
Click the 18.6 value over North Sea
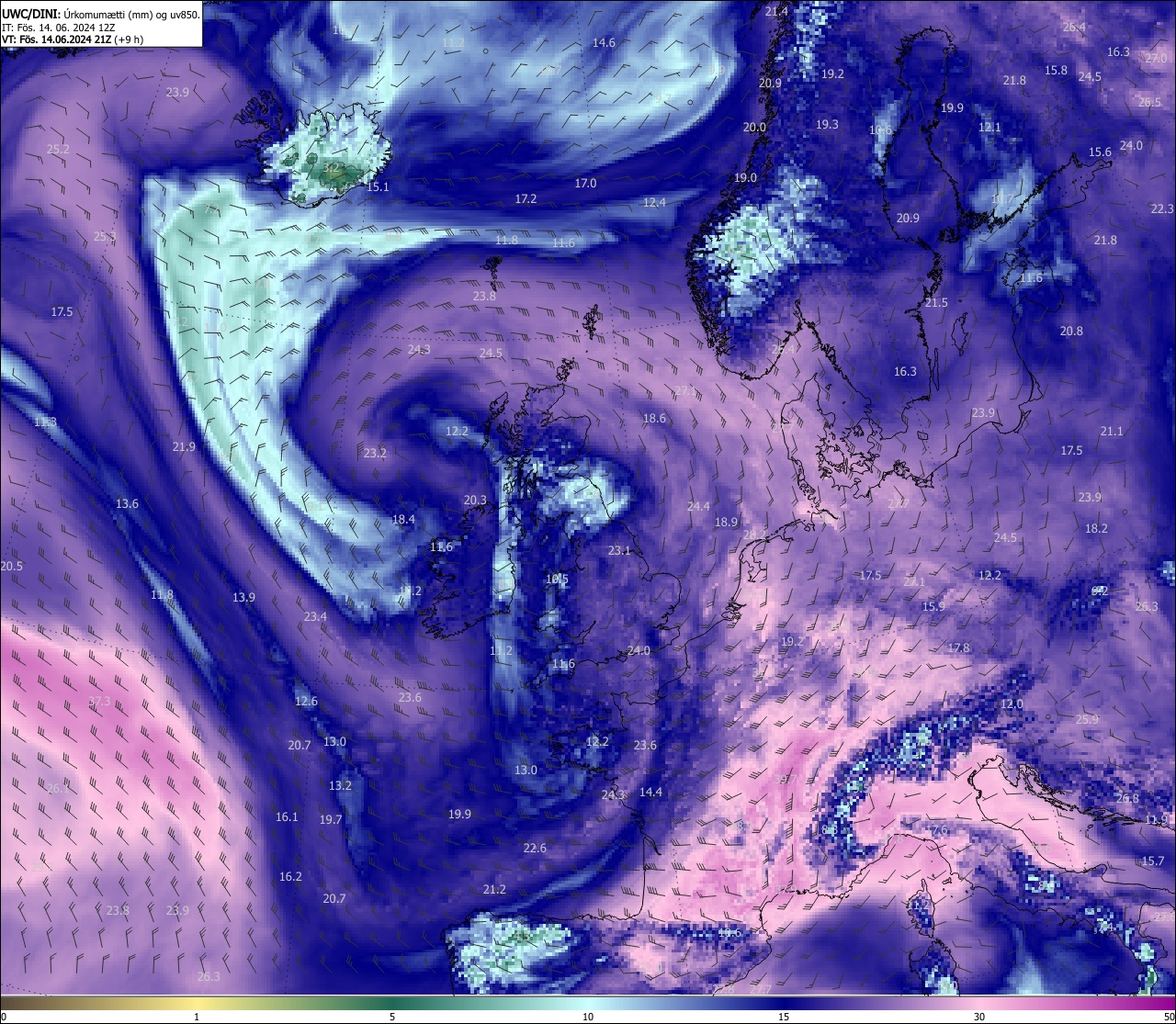654,418
